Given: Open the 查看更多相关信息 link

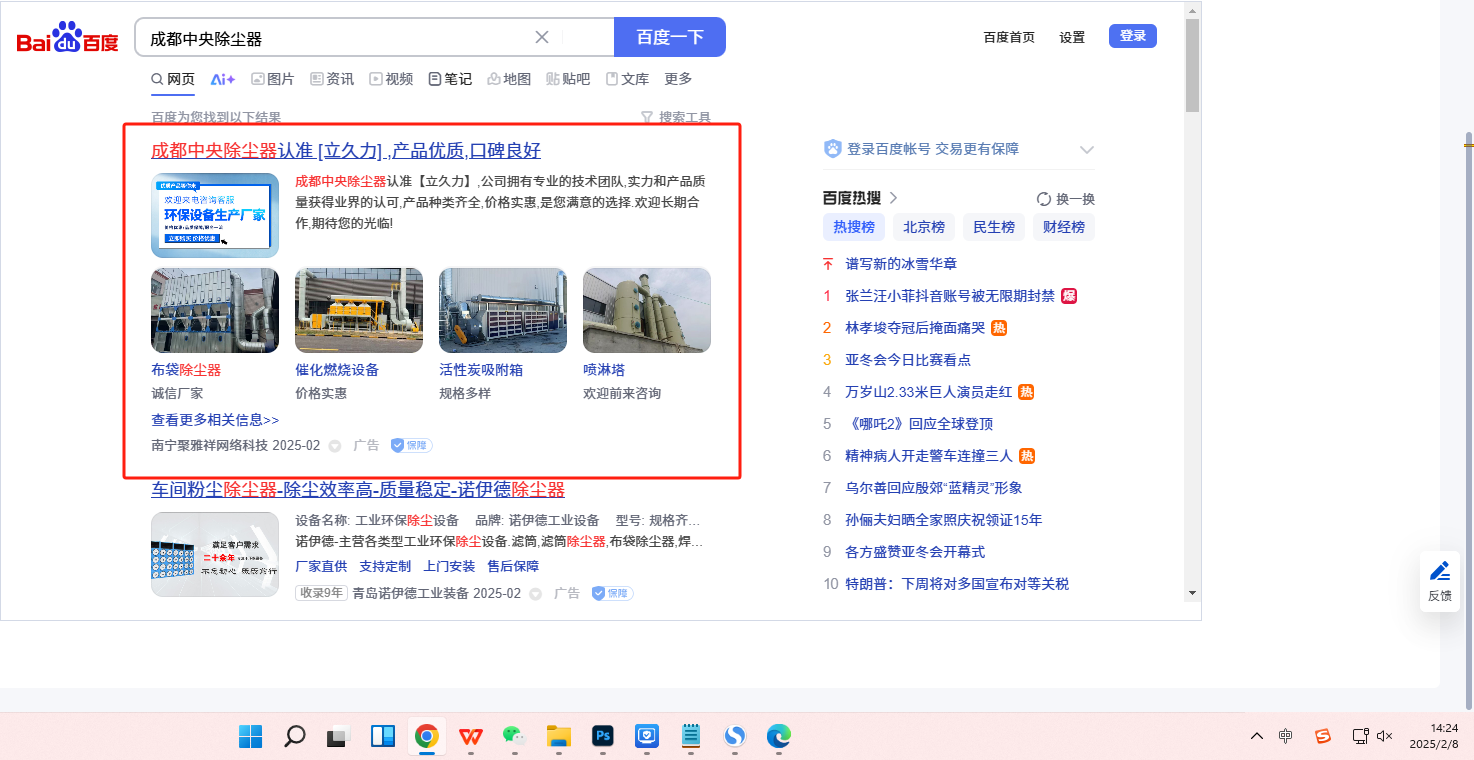Looking at the screenshot, I should point(215,420).
